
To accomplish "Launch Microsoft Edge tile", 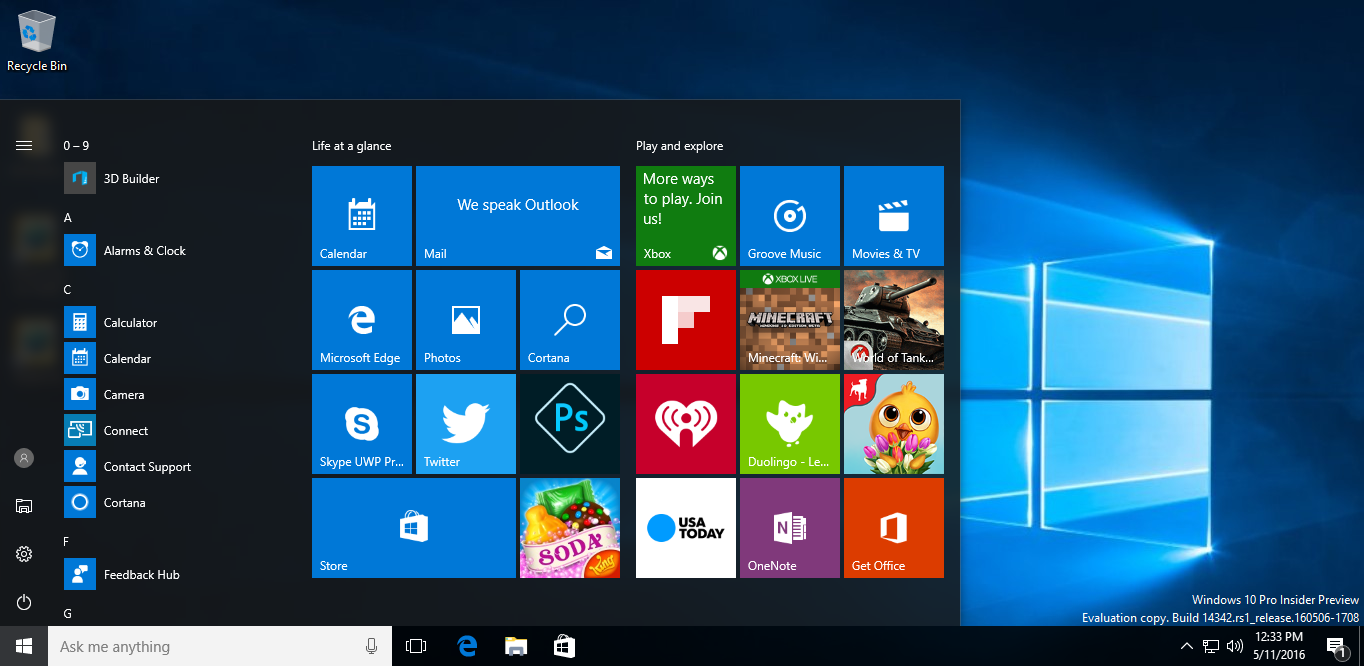I will (x=362, y=320).
